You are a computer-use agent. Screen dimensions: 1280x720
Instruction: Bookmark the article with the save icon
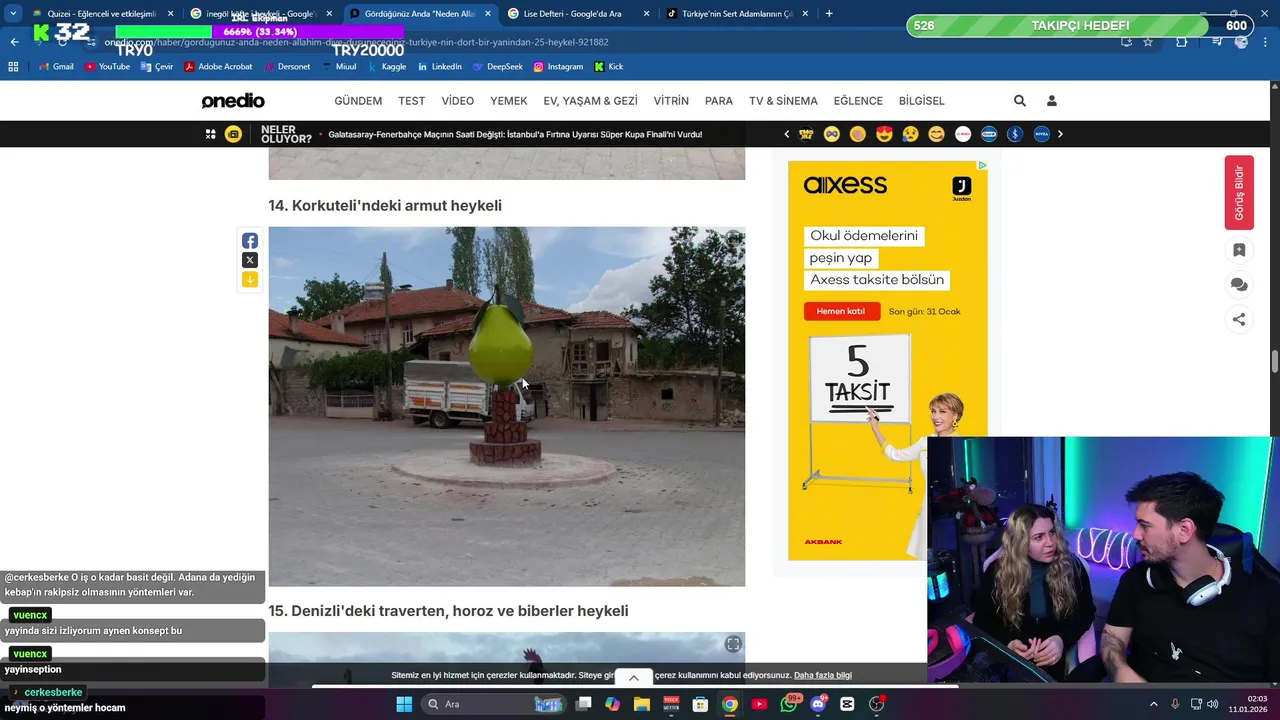(1239, 250)
